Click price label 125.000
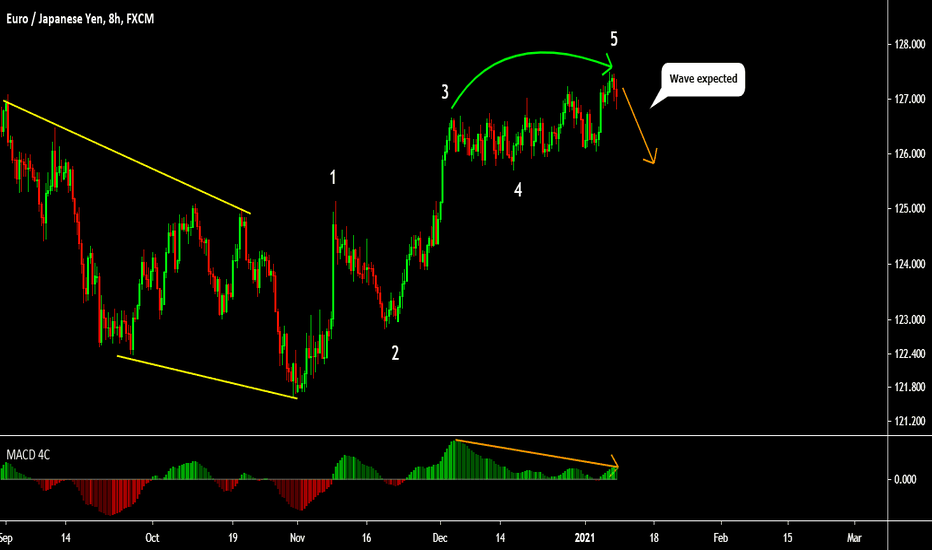Viewport: 932px width, 550px height. point(909,209)
